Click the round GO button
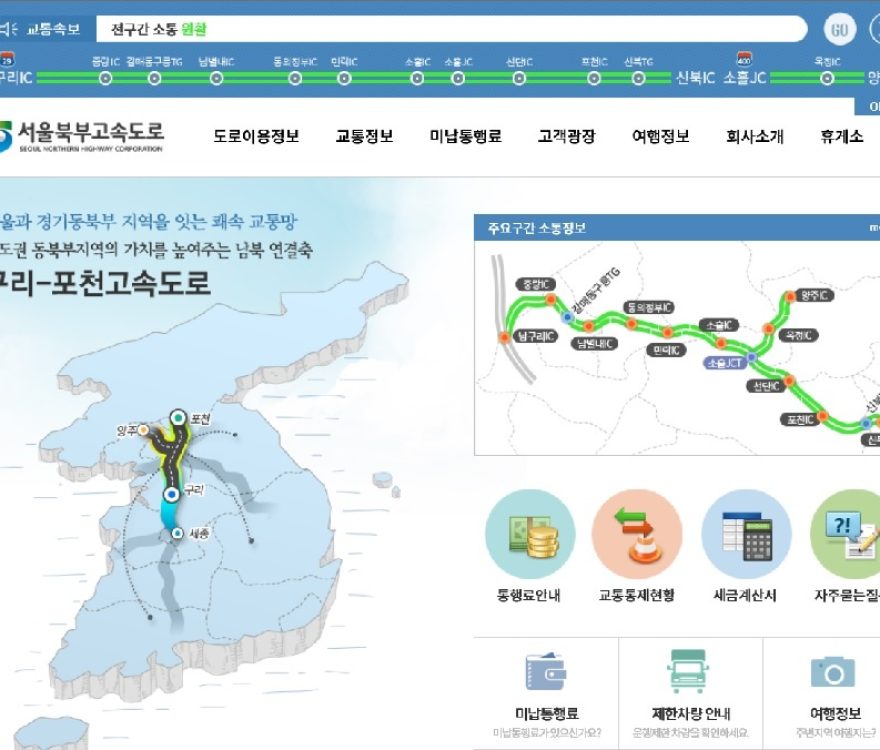This screenshot has height=750, width=880. click(840, 29)
